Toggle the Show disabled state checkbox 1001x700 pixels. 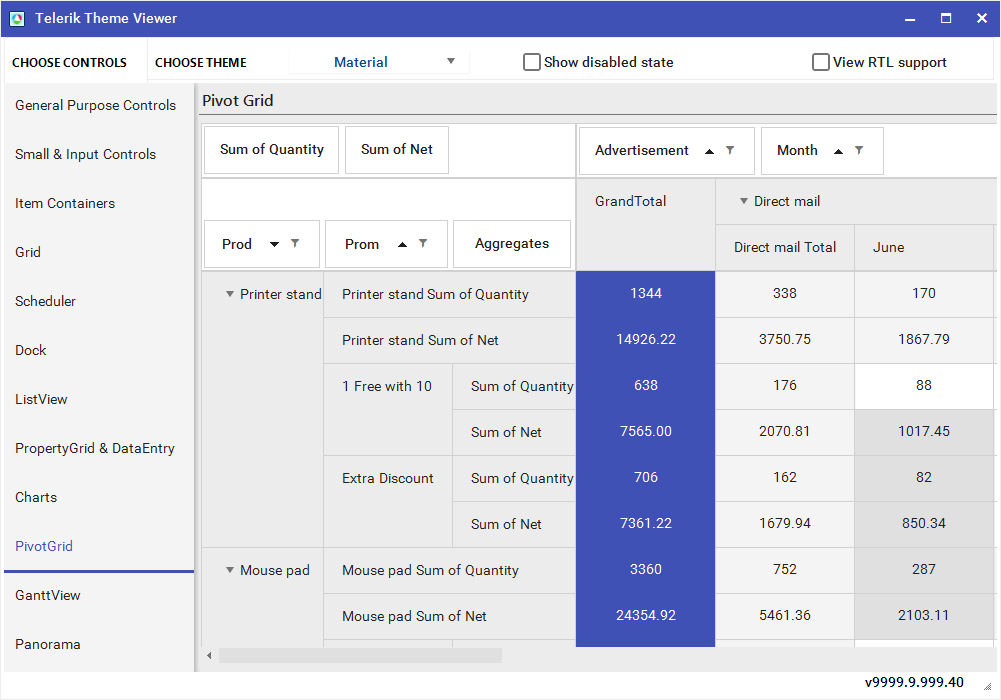pyautogui.click(x=531, y=62)
